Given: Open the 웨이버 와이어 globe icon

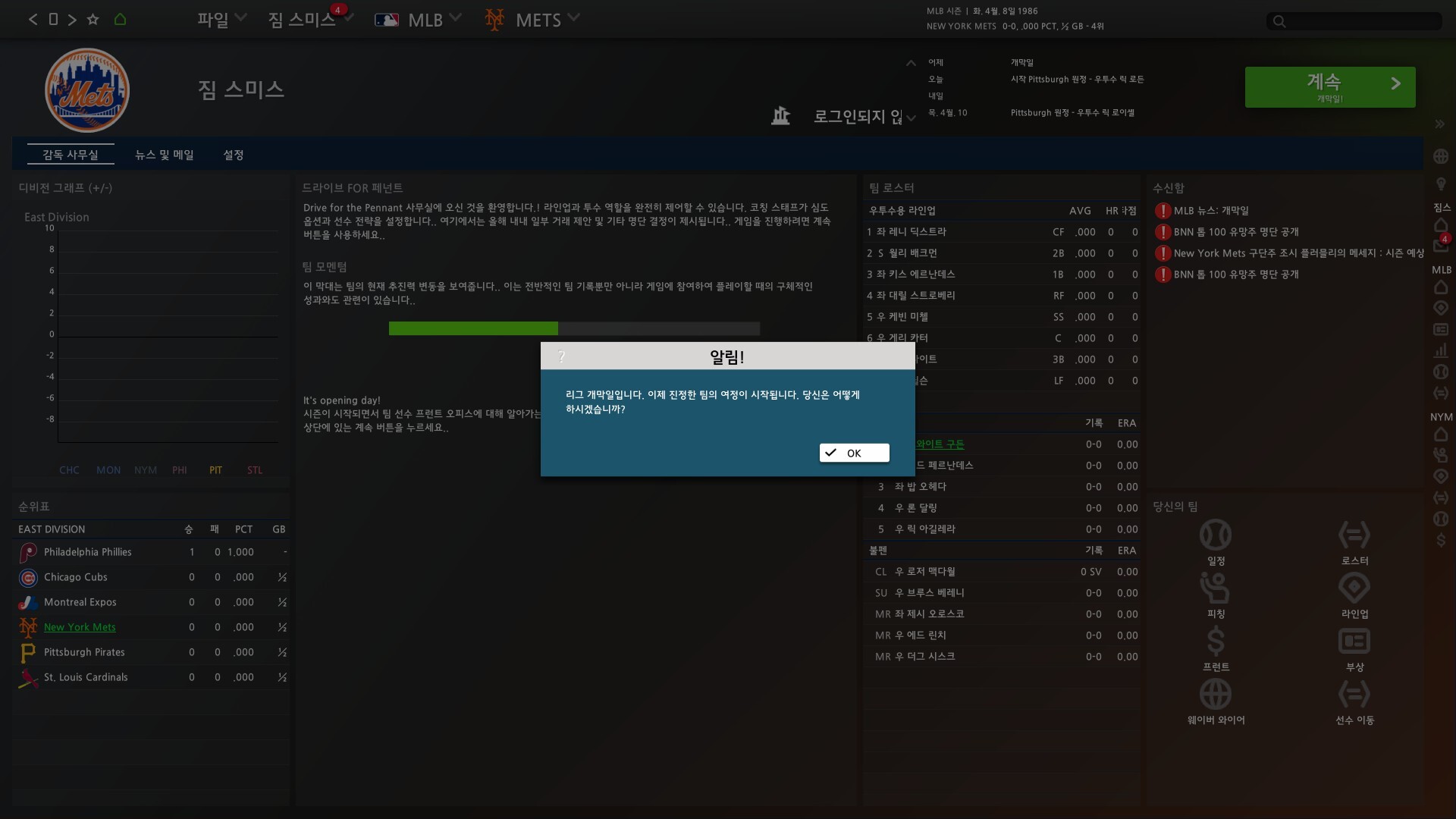Looking at the screenshot, I should (x=1215, y=695).
